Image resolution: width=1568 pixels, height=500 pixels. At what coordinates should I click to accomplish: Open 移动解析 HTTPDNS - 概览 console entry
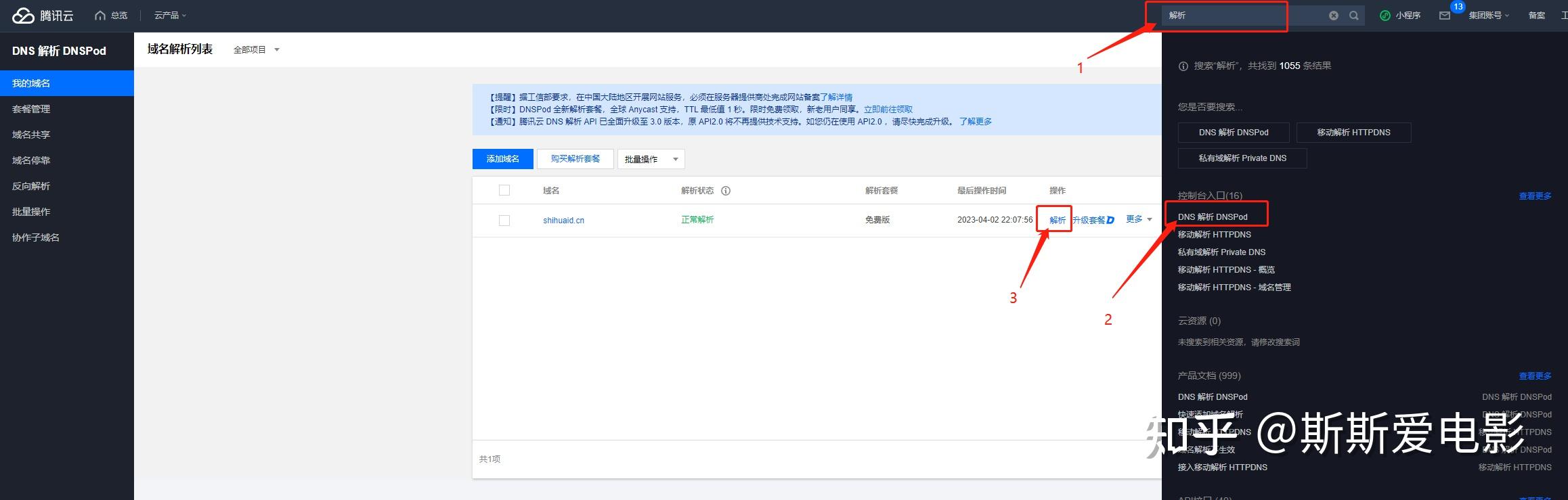click(1226, 270)
